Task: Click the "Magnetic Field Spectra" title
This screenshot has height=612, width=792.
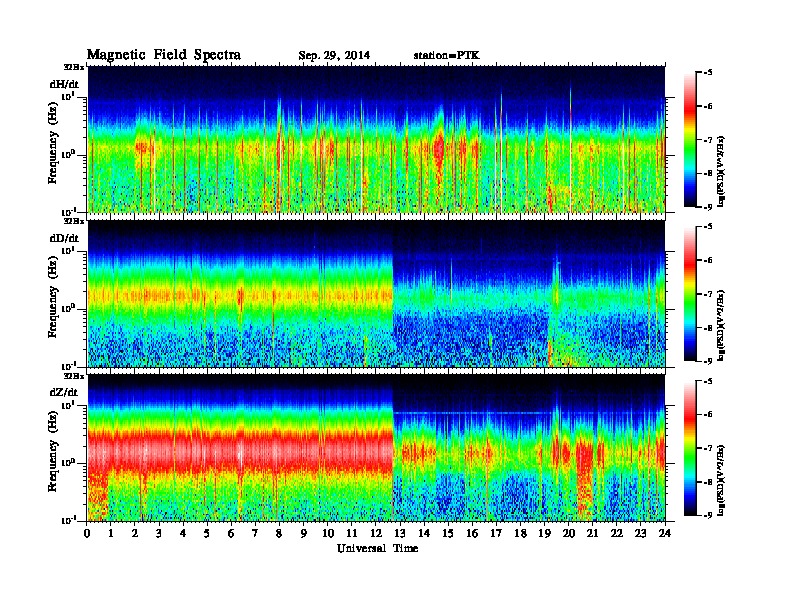Action: tap(164, 55)
